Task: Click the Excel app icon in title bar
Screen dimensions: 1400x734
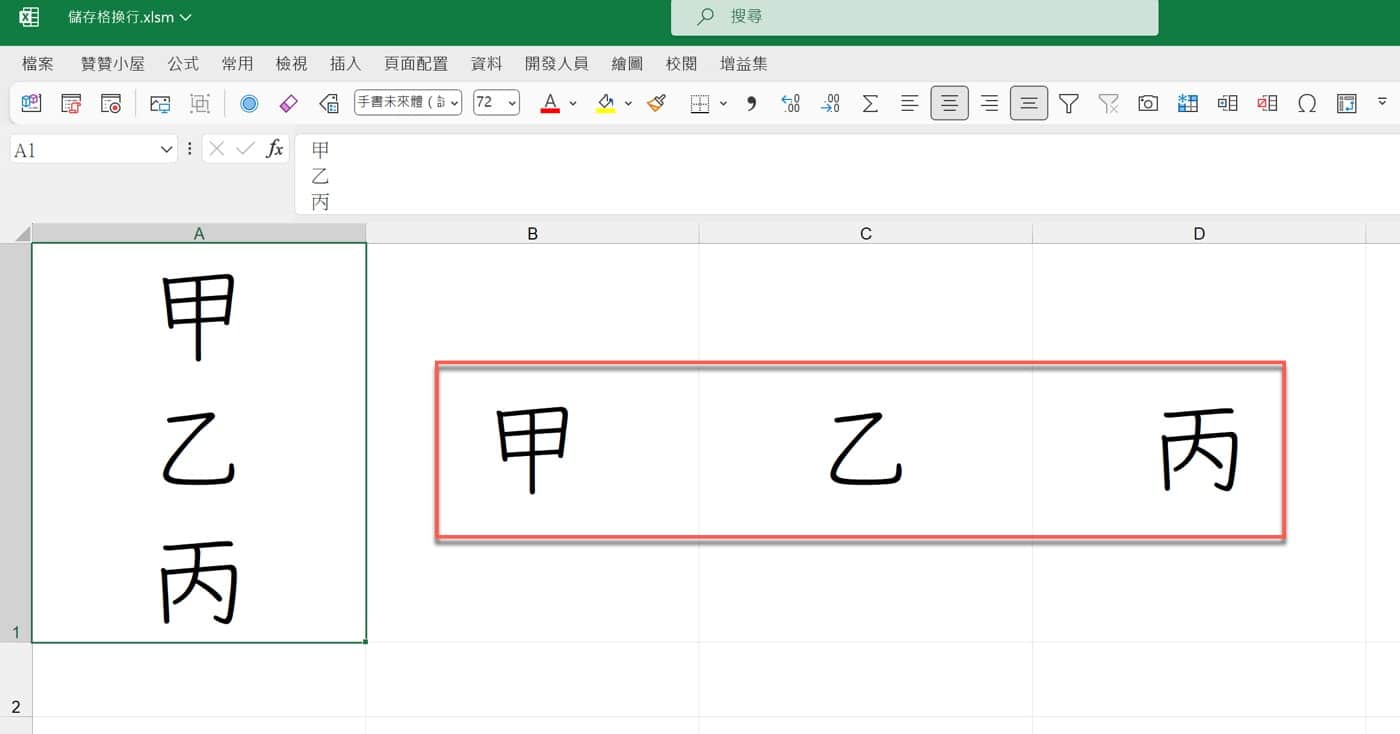Action: (x=29, y=16)
